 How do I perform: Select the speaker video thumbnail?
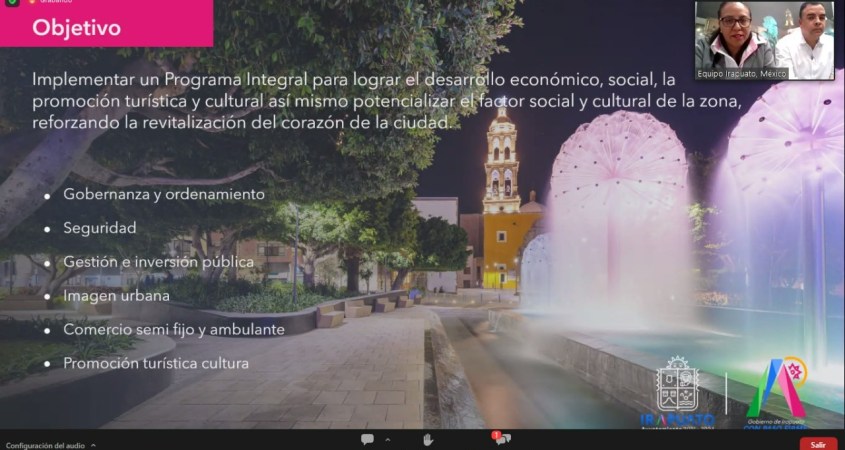point(764,40)
